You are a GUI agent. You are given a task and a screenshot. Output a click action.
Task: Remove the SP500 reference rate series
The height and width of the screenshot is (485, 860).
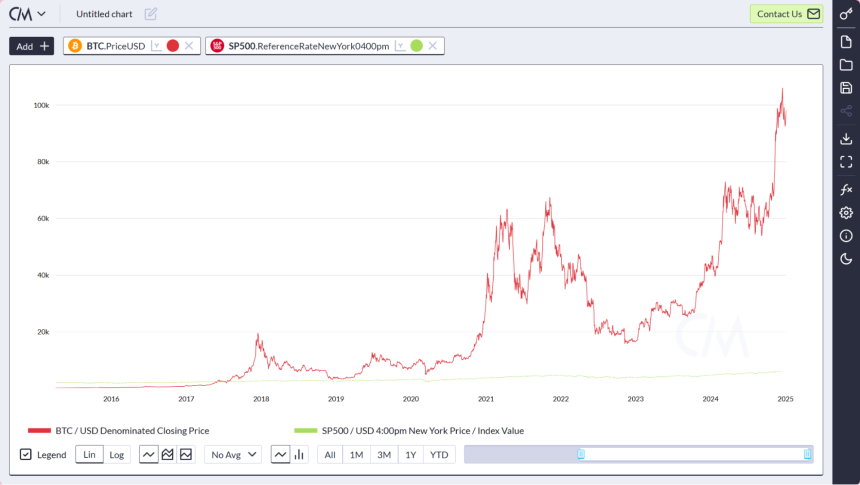(x=433, y=46)
